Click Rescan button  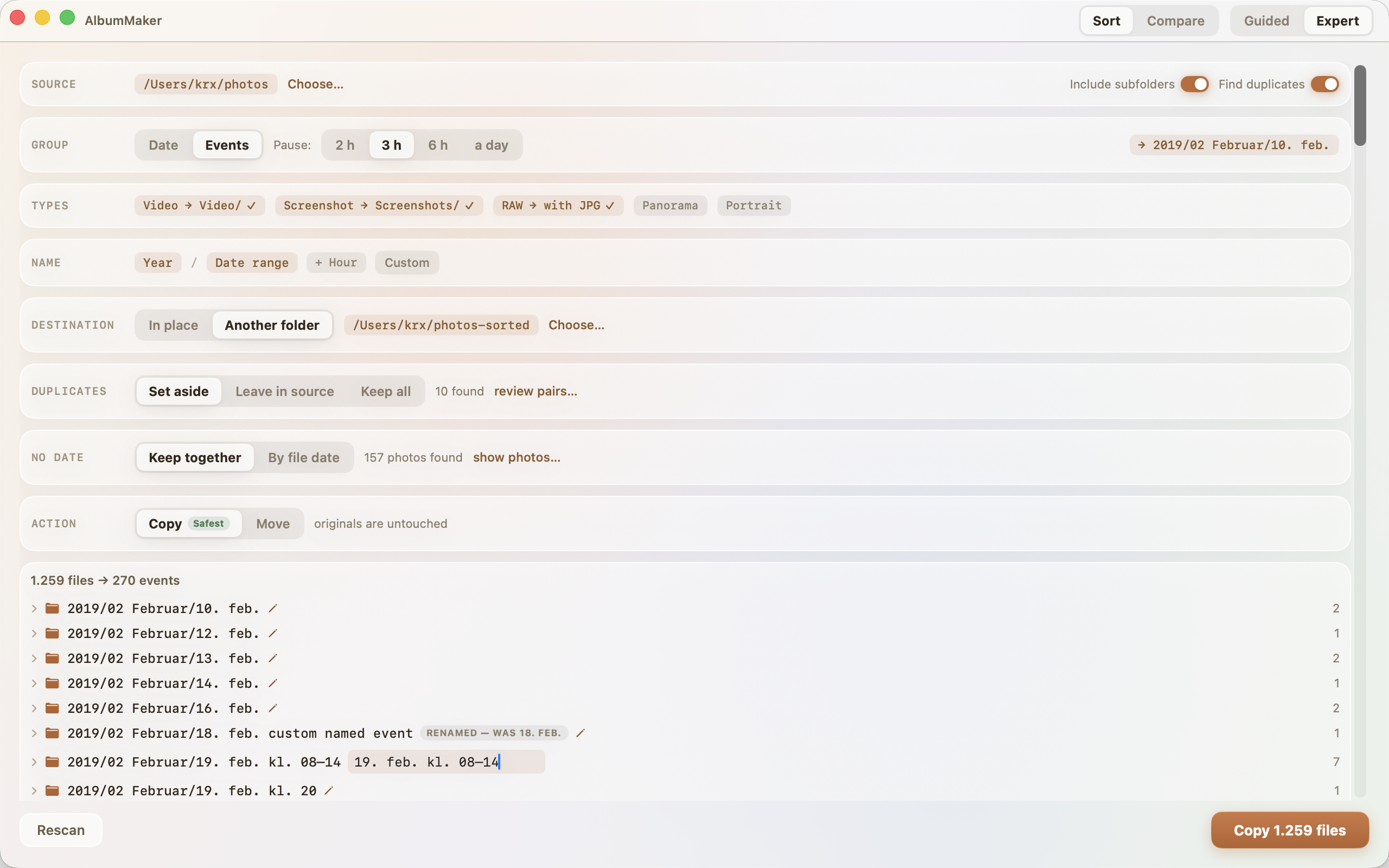pos(61,829)
